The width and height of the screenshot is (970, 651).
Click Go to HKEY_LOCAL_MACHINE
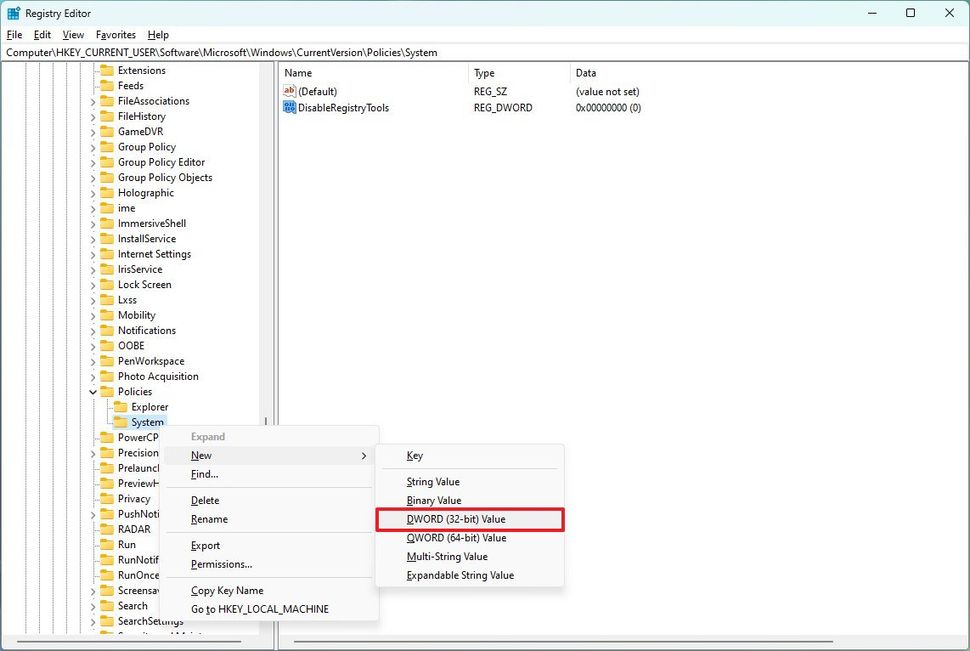tap(259, 609)
